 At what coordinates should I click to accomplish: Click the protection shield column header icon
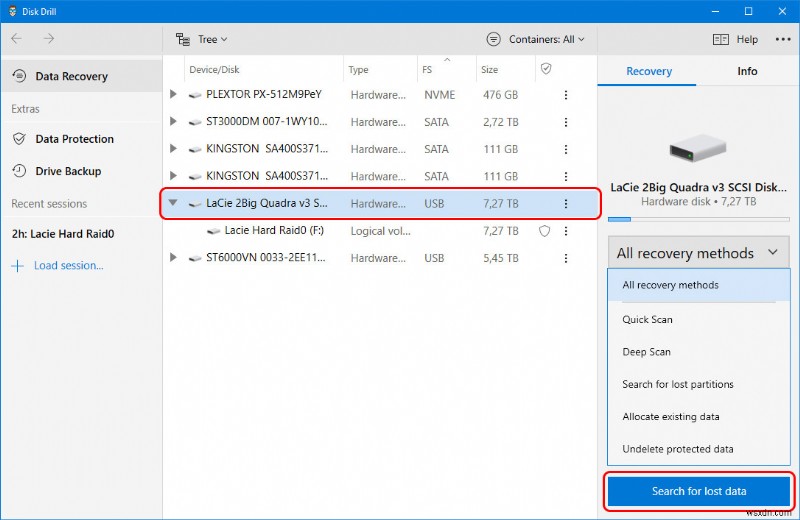point(546,69)
